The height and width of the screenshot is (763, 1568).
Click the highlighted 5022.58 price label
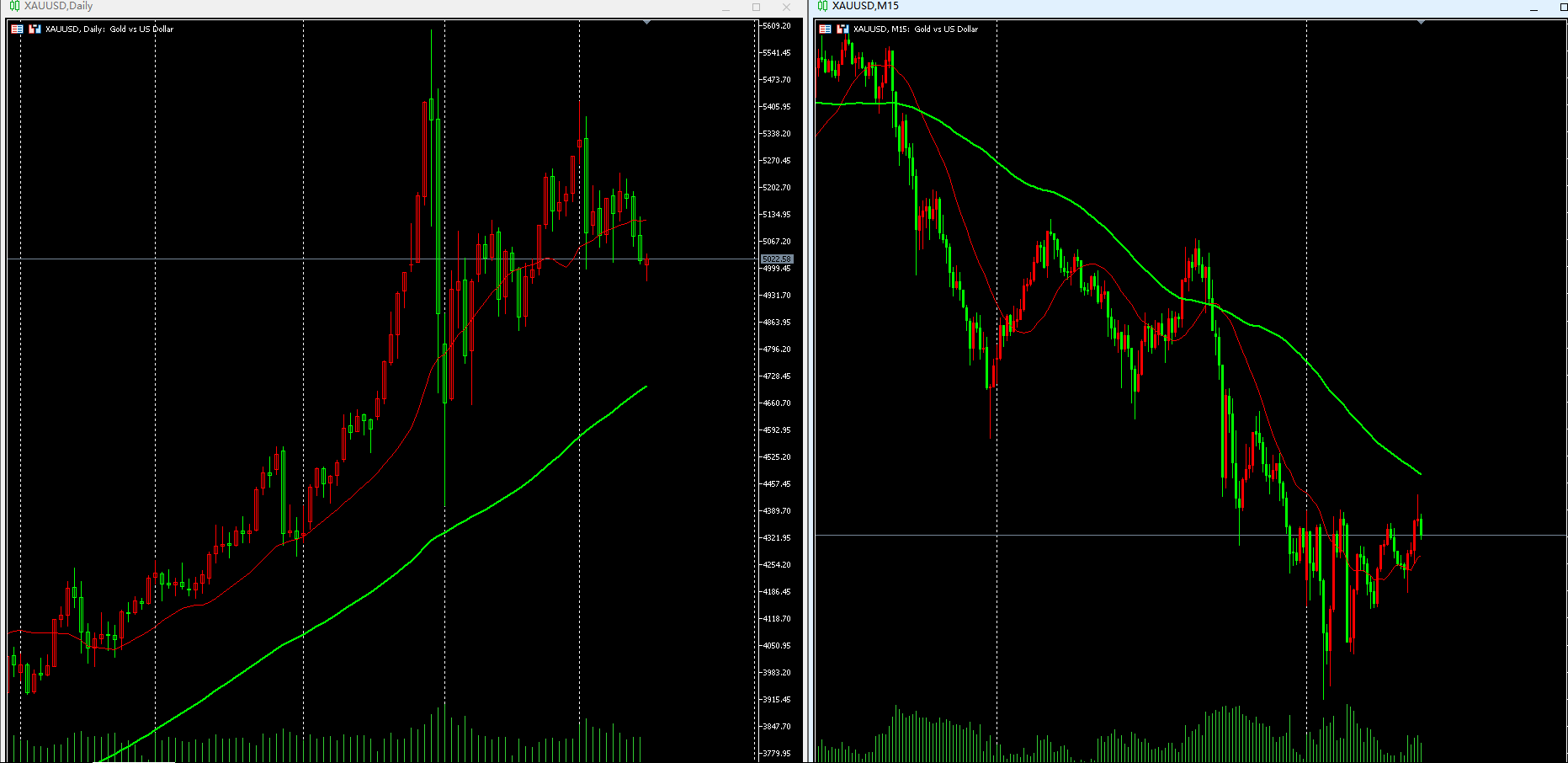tap(776, 259)
